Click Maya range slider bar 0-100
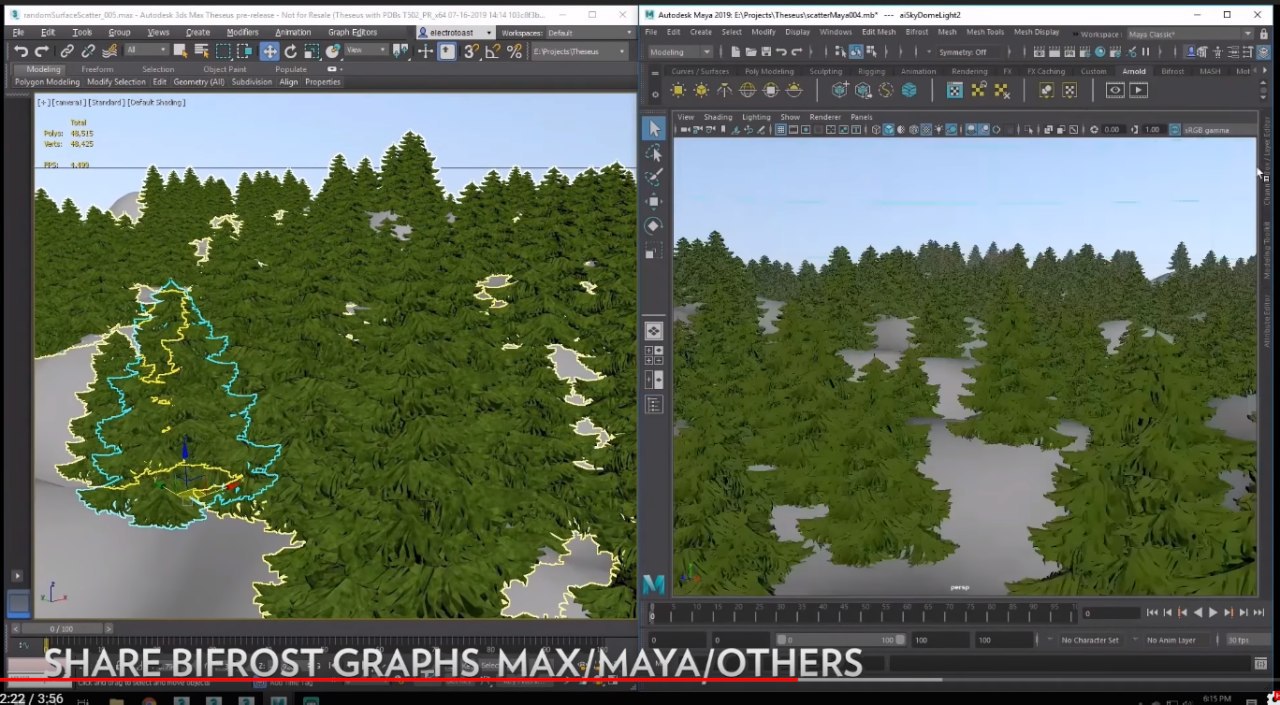Screen dimensions: 1280x705 coord(841,639)
